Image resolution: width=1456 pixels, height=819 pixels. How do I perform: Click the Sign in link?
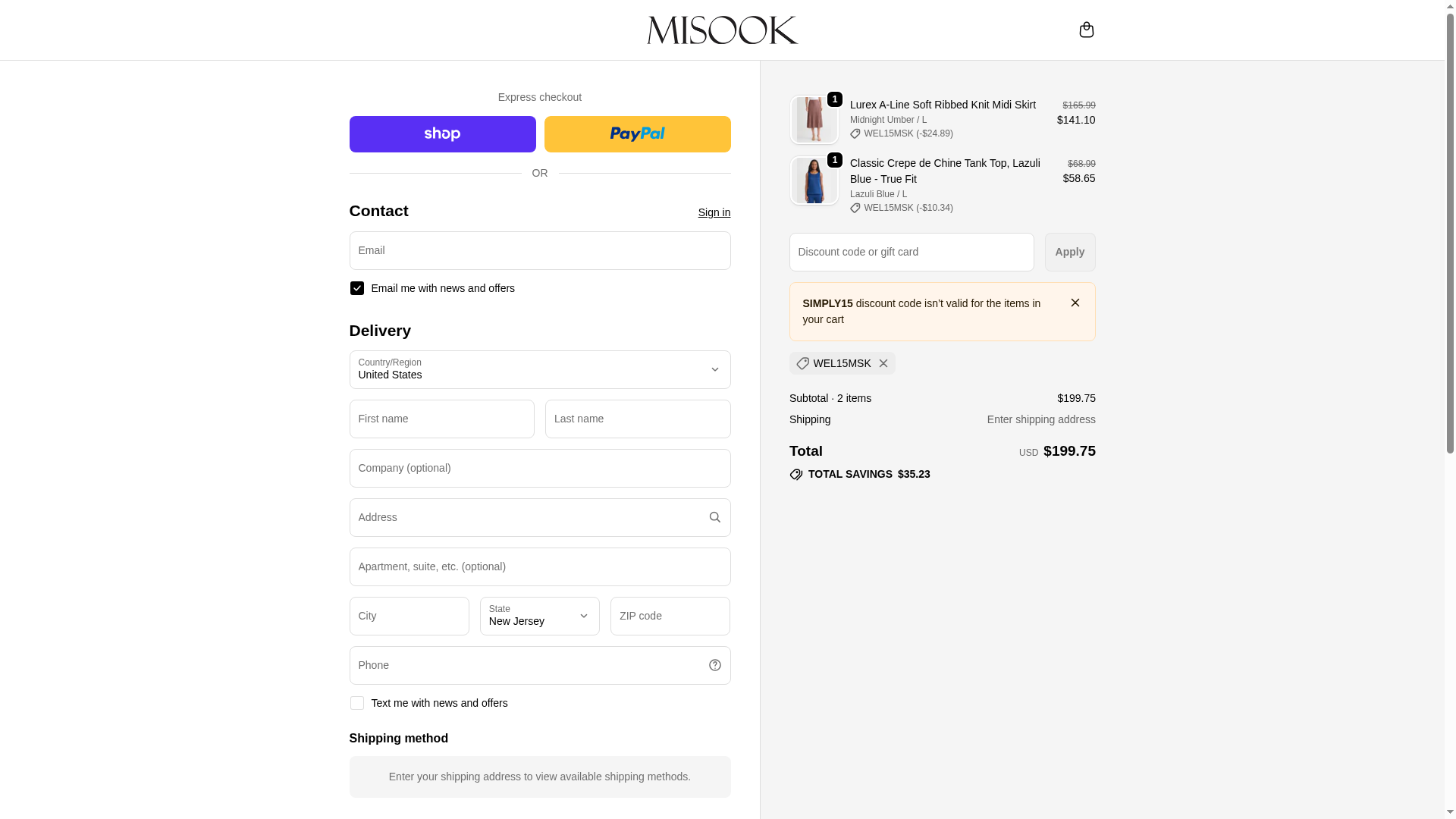pyautogui.click(x=714, y=212)
